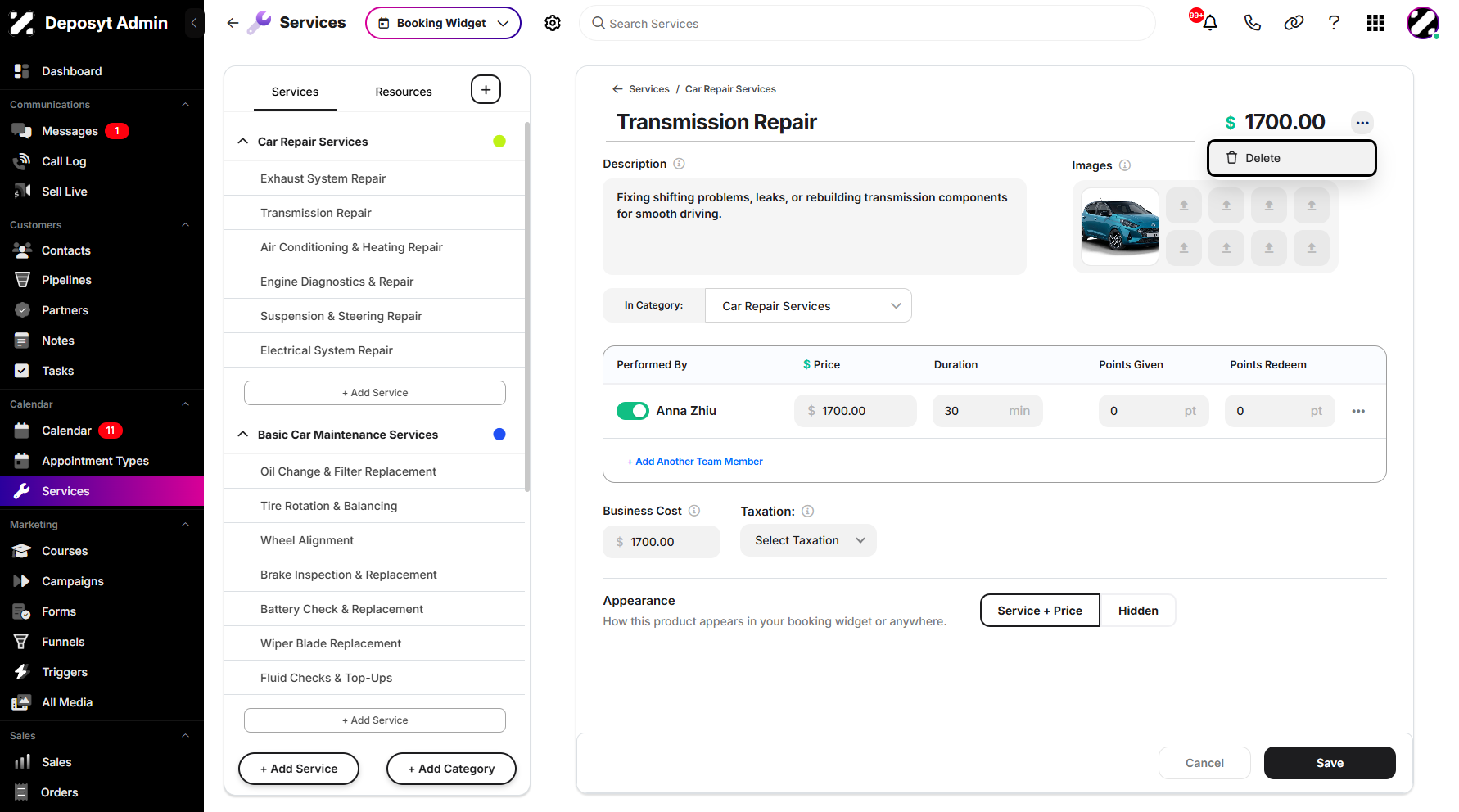This screenshot has height=812, width=1459.
Task: Click + Add Another Team Member link
Action: [695, 462]
